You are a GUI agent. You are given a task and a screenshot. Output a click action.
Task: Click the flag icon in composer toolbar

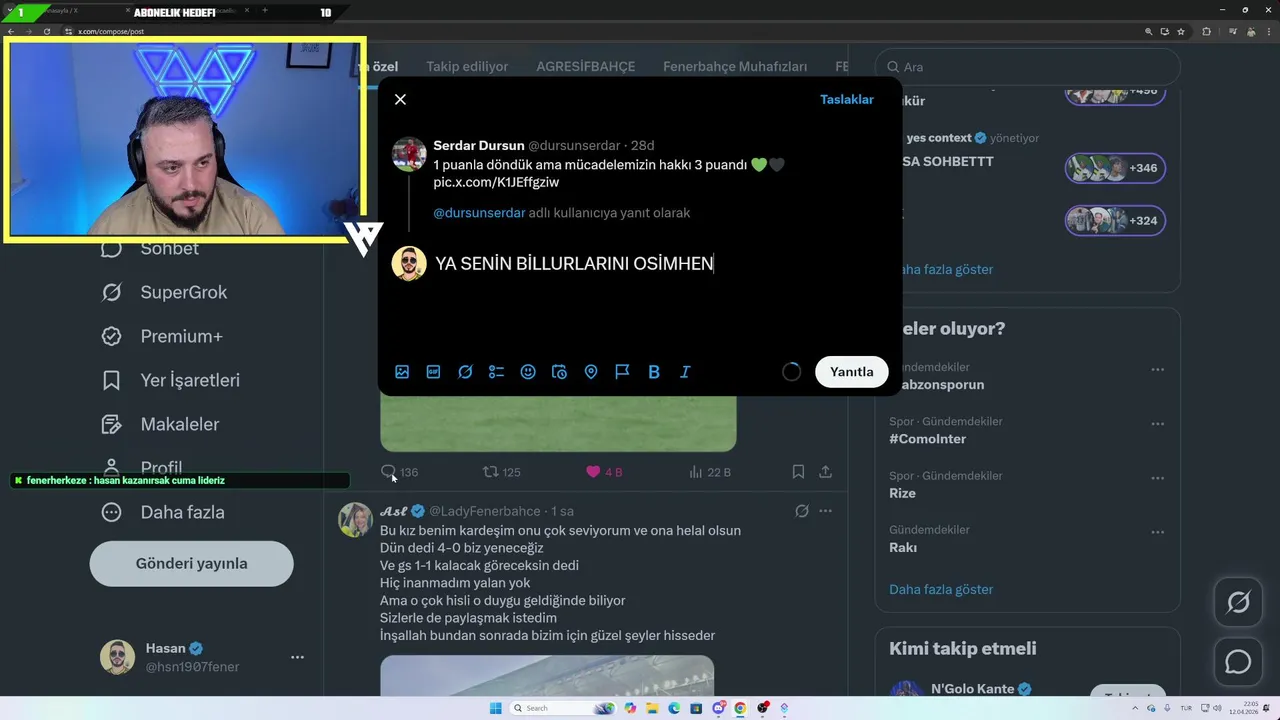[x=622, y=372]
